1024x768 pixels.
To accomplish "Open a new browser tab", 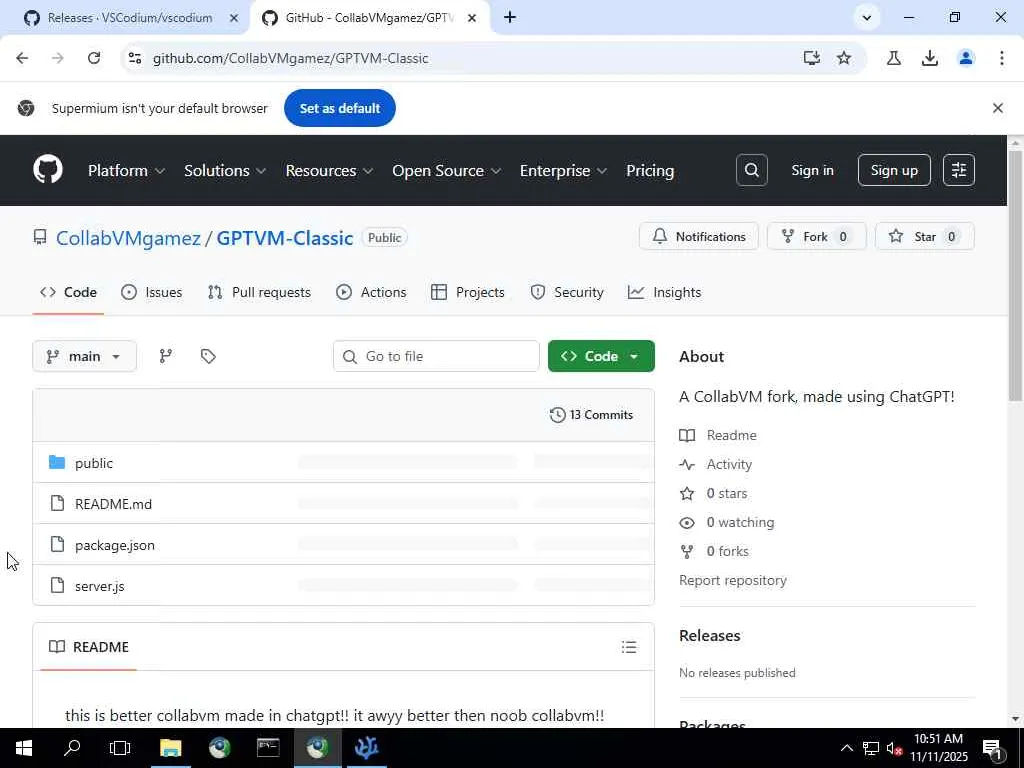I will tap(510, 18).
